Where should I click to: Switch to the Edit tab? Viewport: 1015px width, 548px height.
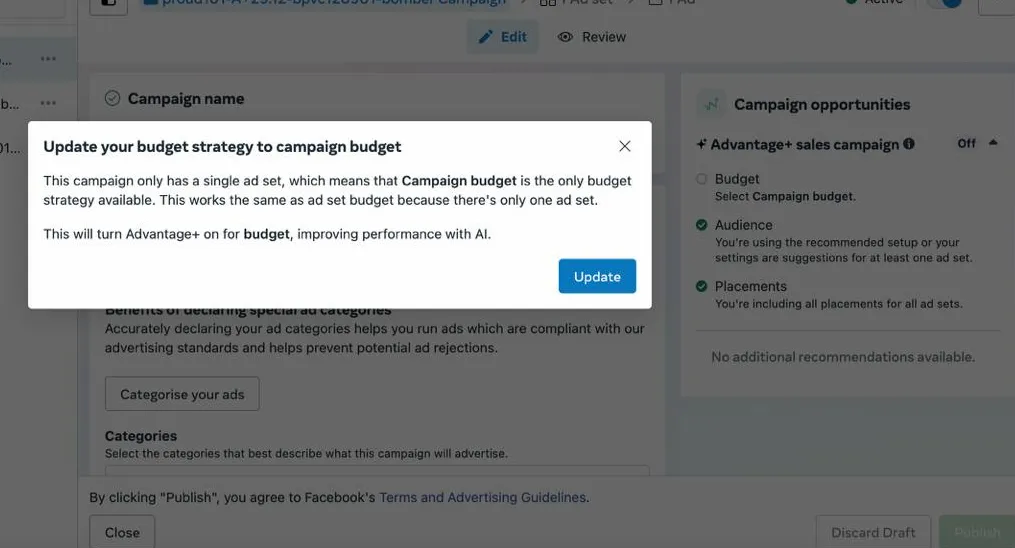point(502,37)
